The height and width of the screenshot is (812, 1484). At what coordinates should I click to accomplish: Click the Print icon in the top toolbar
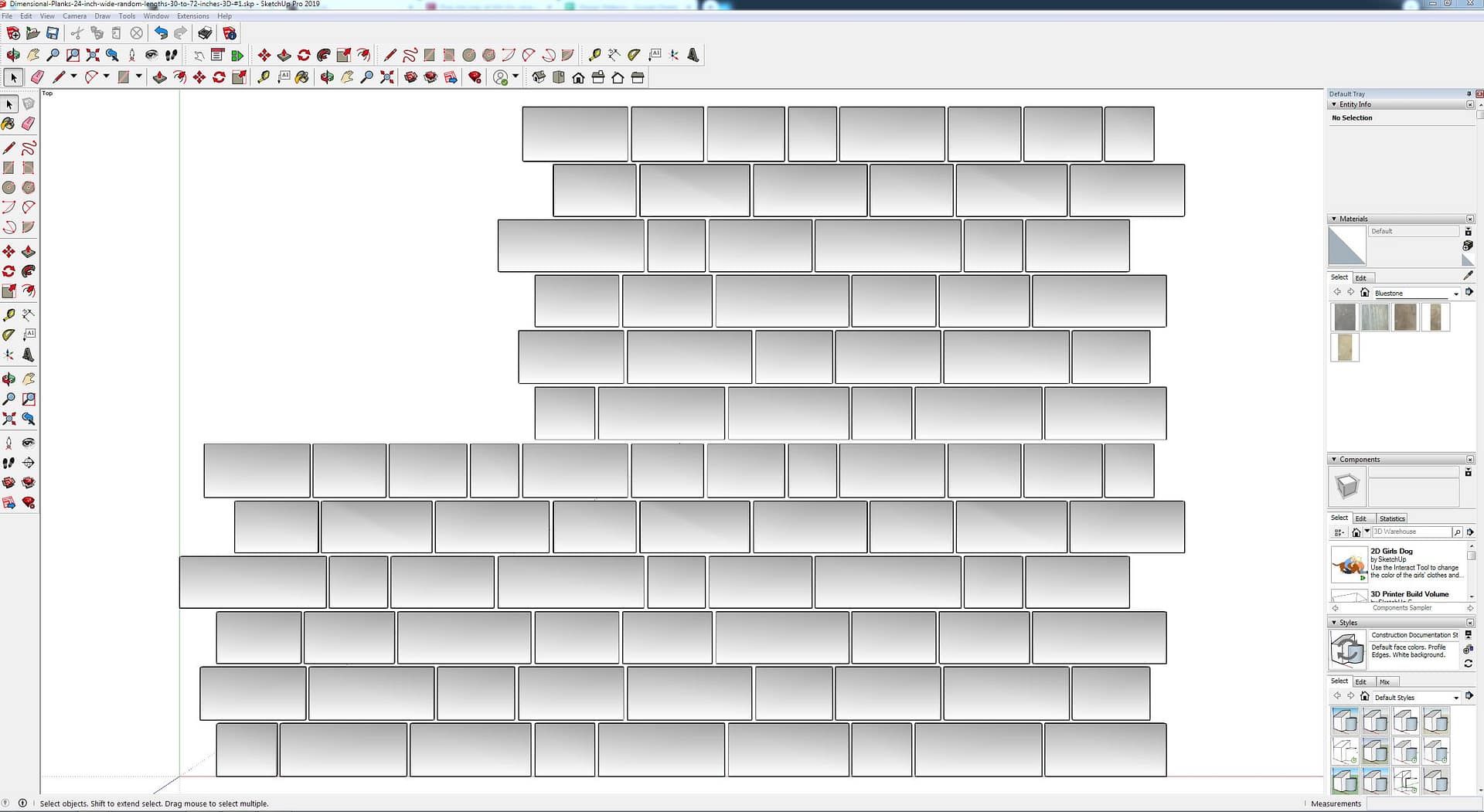205,33
